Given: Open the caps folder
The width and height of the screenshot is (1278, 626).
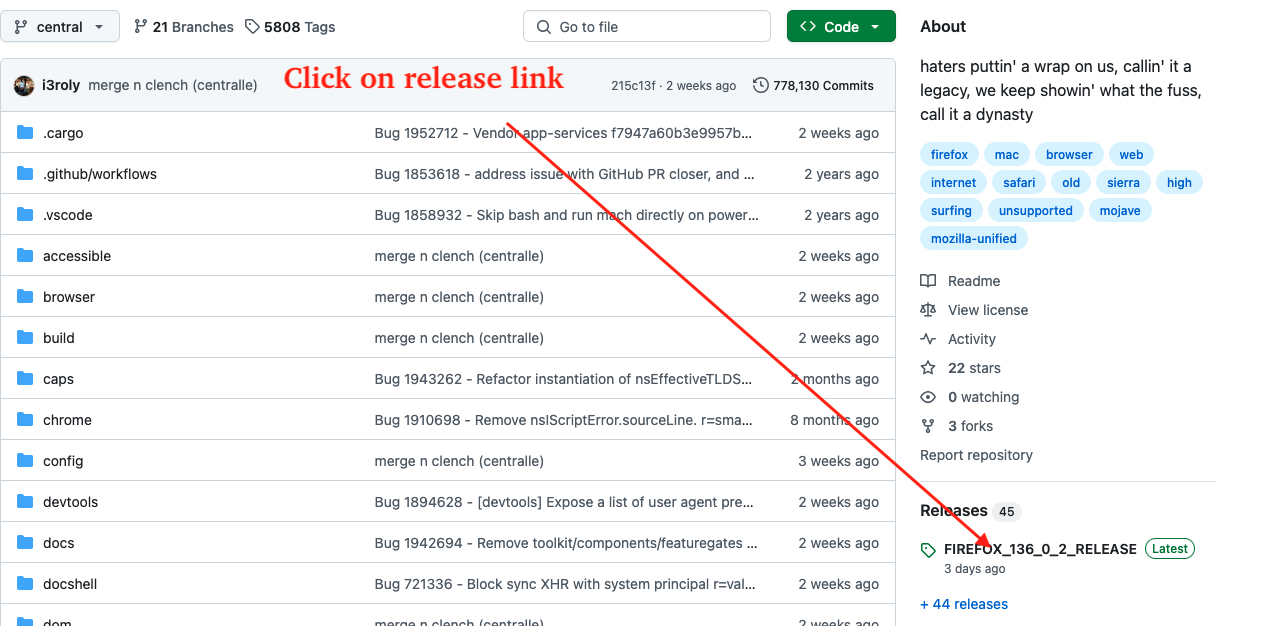Looking at the screenshot, I should point(58,379).
